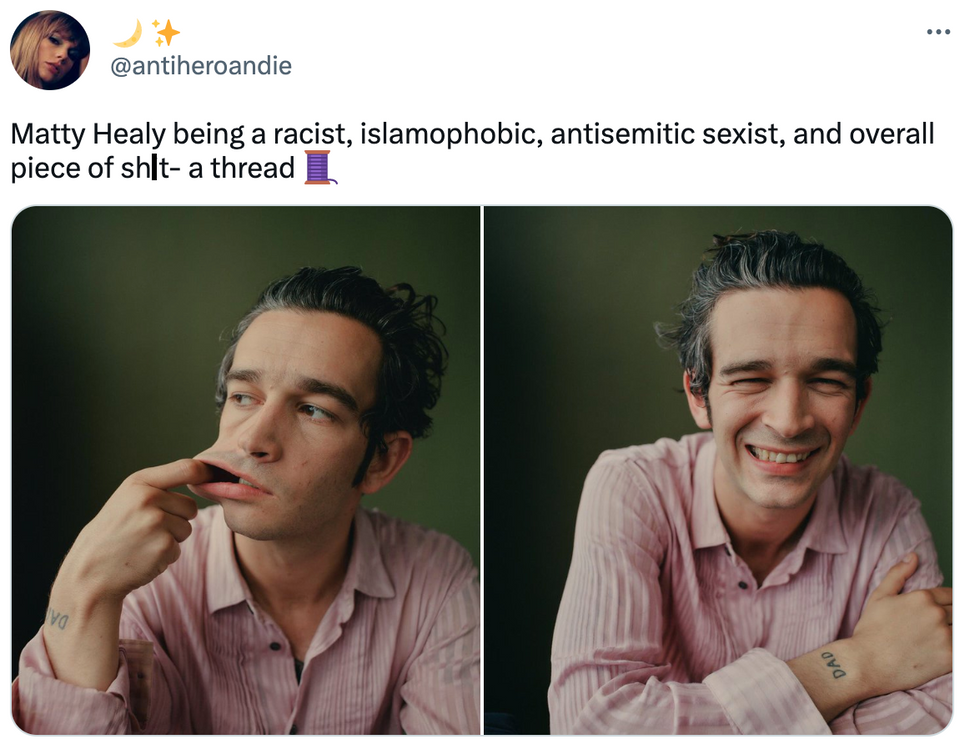
Task: Click the words "a thread" in the tweet
Action: (241, 168)
